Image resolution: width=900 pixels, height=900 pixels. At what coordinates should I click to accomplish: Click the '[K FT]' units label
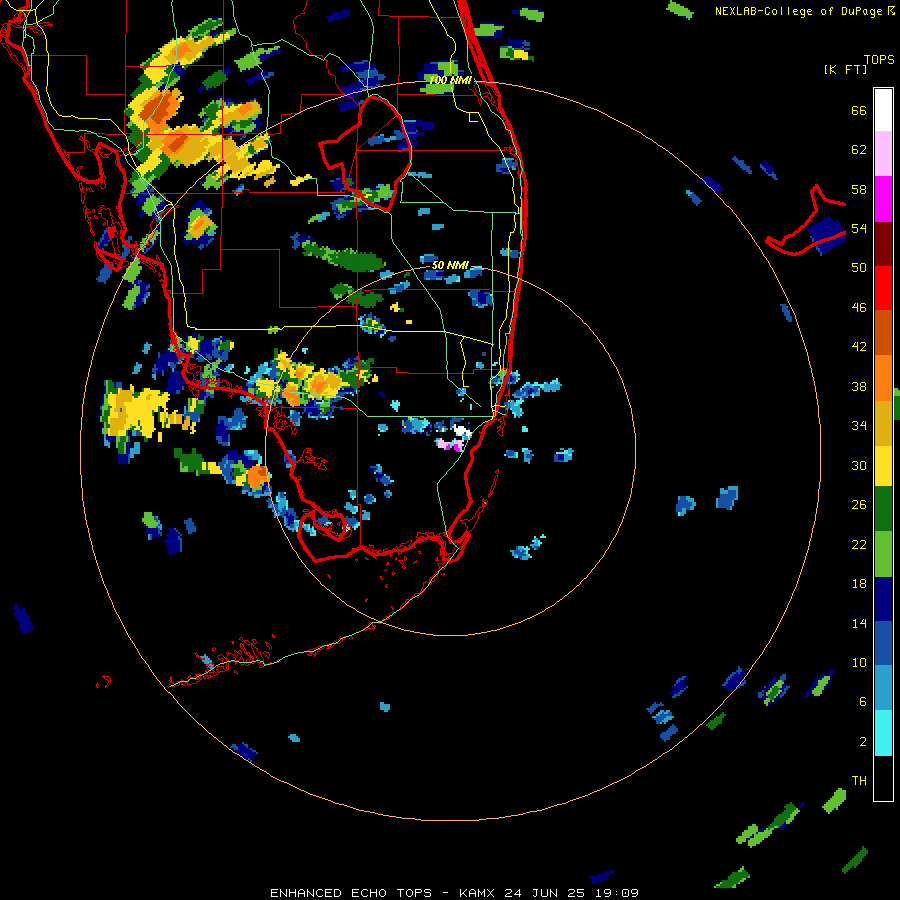click(845, 70)
